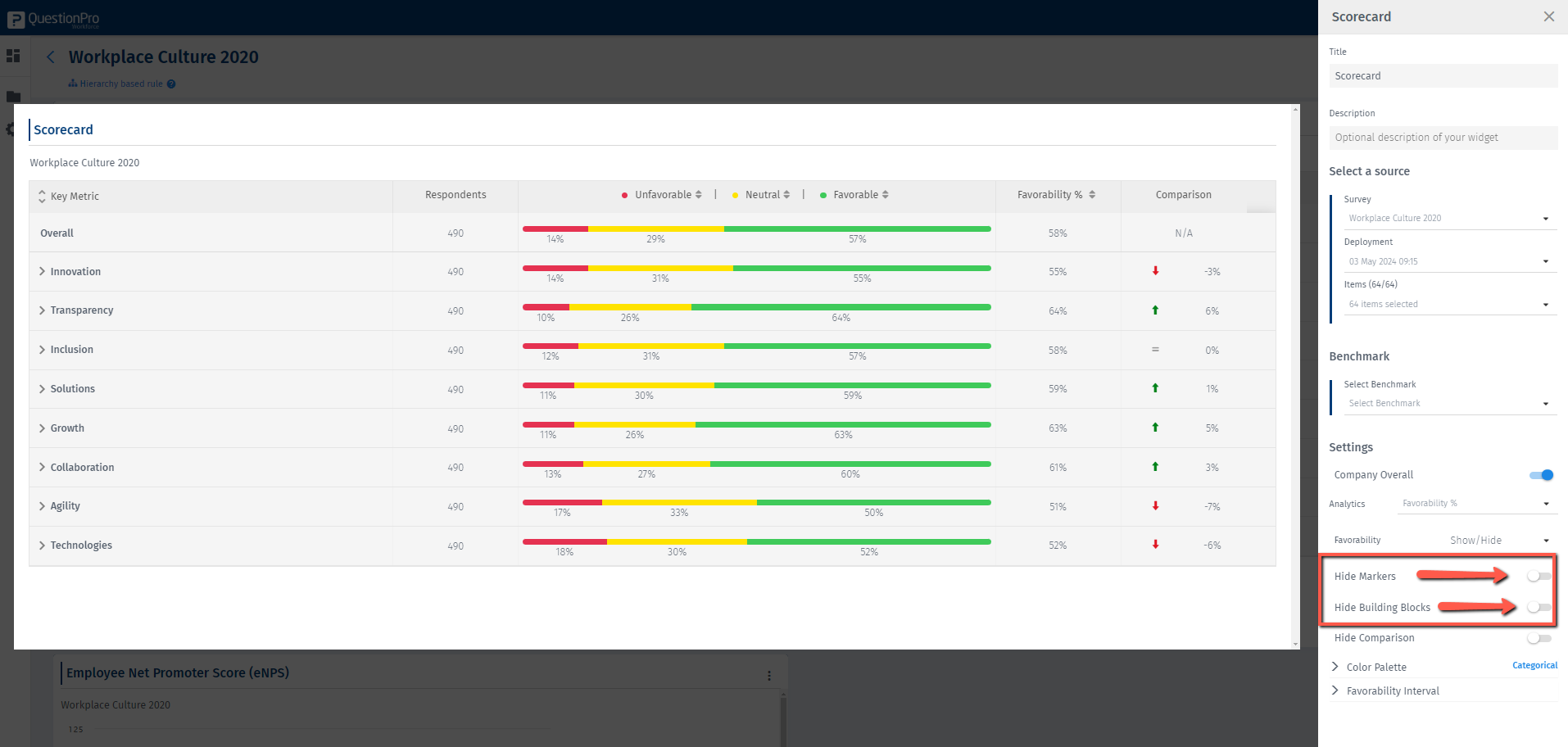The height and width of the screenshot is (747, 1568).
Task: Click the Categorical color palette link
Action: click(1534, 666)
